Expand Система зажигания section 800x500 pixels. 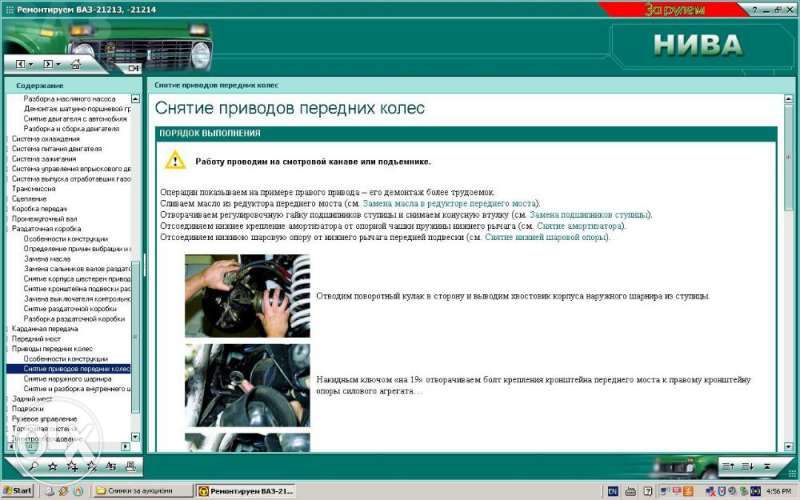(43, 159)
